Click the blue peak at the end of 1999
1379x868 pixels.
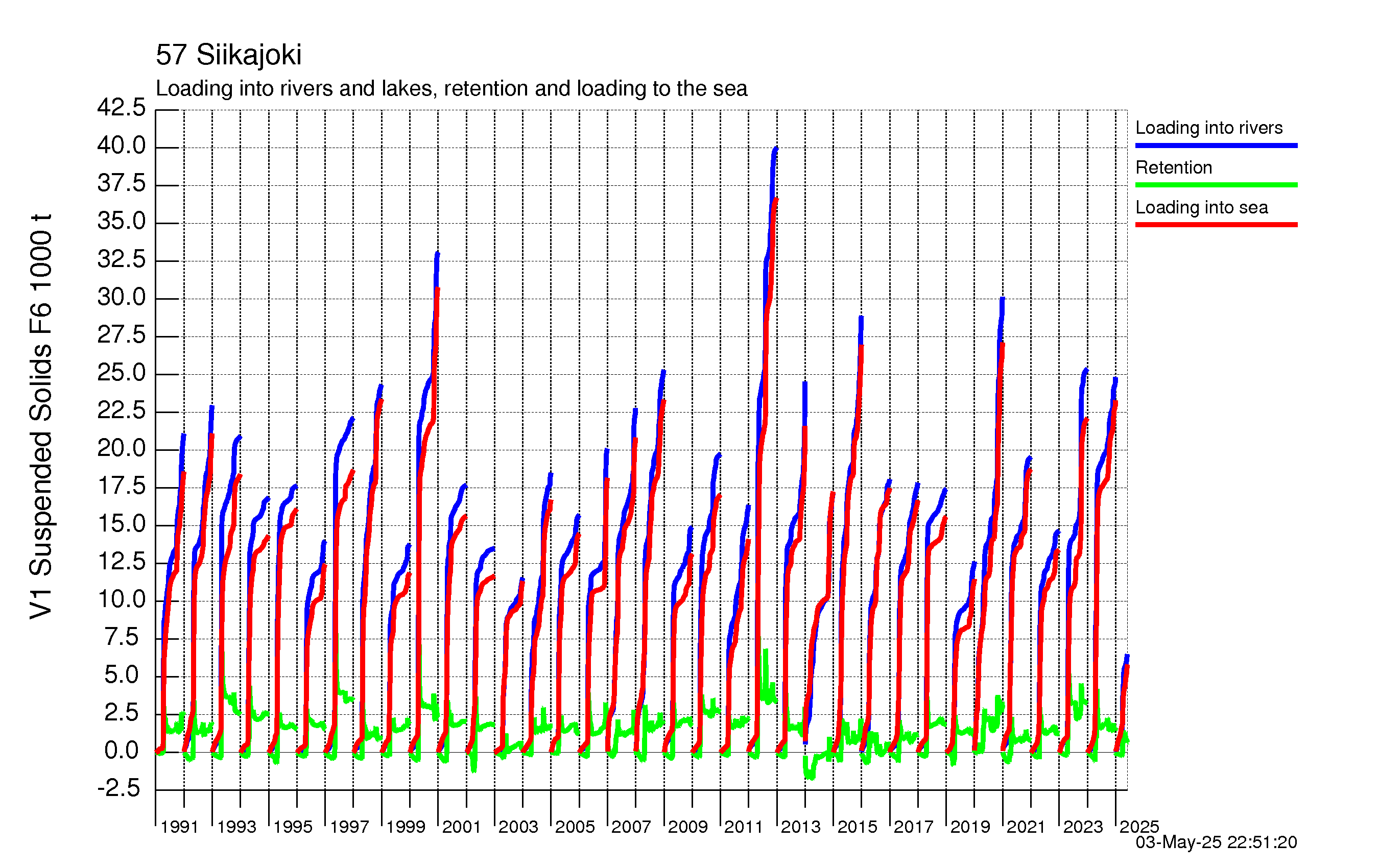438,255
